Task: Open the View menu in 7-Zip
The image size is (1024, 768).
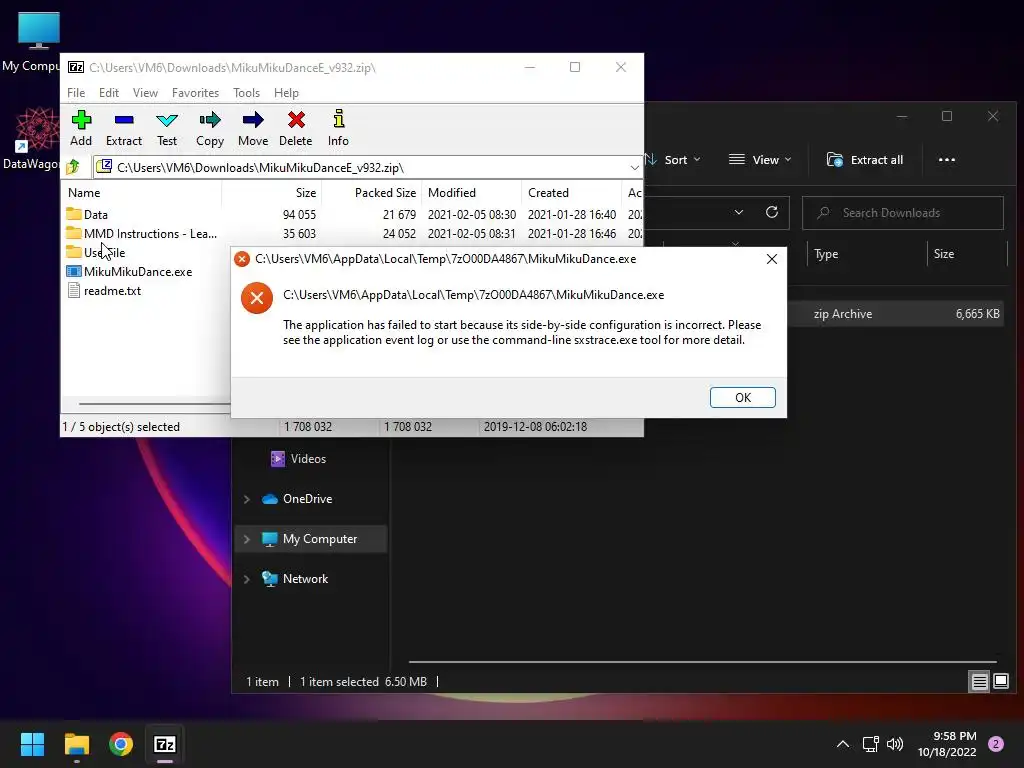Action: click(145, 93)
